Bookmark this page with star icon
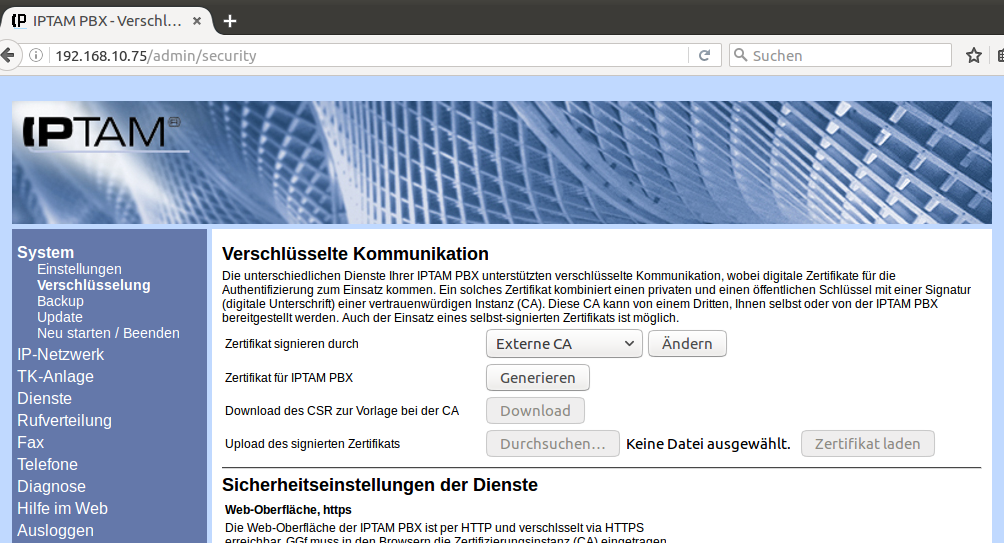The image size is (1004, 543). (973, 56)
